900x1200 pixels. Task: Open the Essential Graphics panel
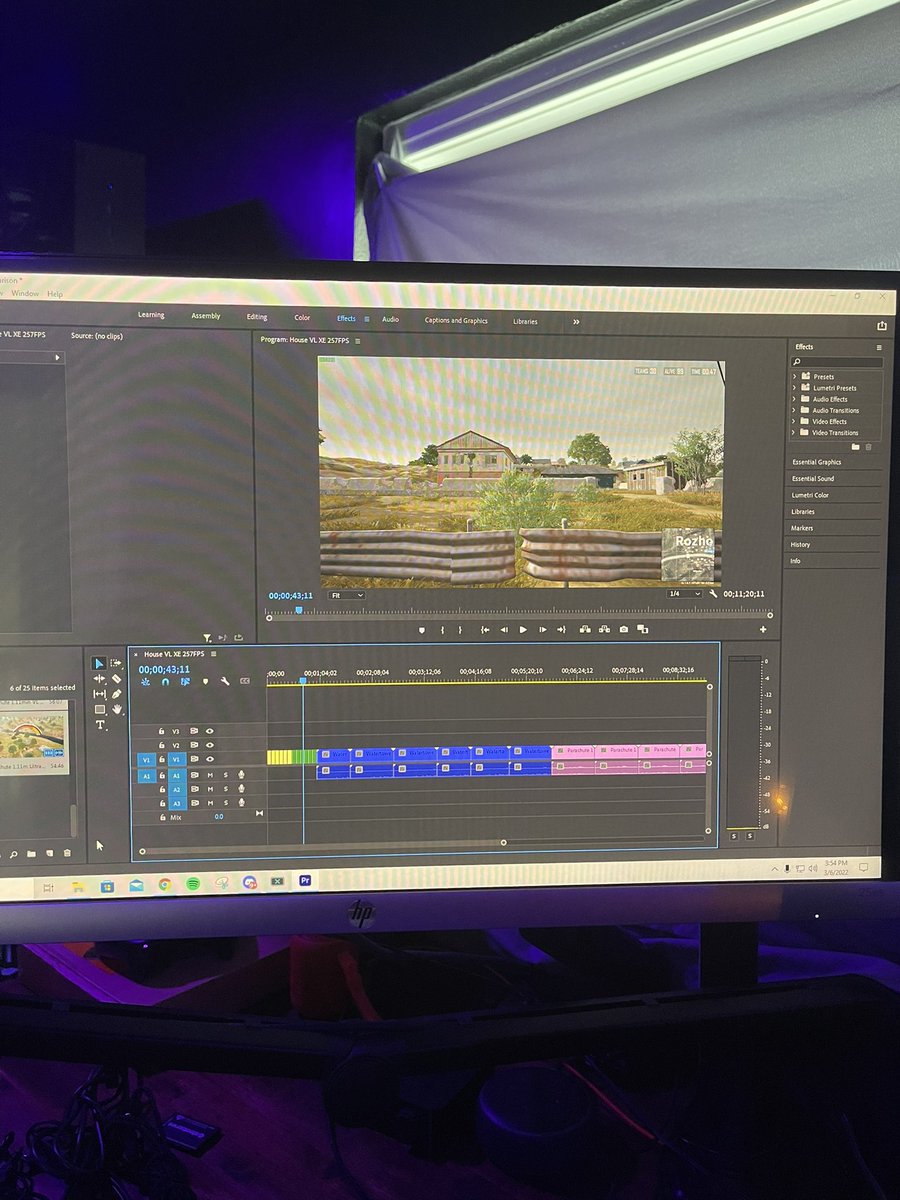pos(817,462)
